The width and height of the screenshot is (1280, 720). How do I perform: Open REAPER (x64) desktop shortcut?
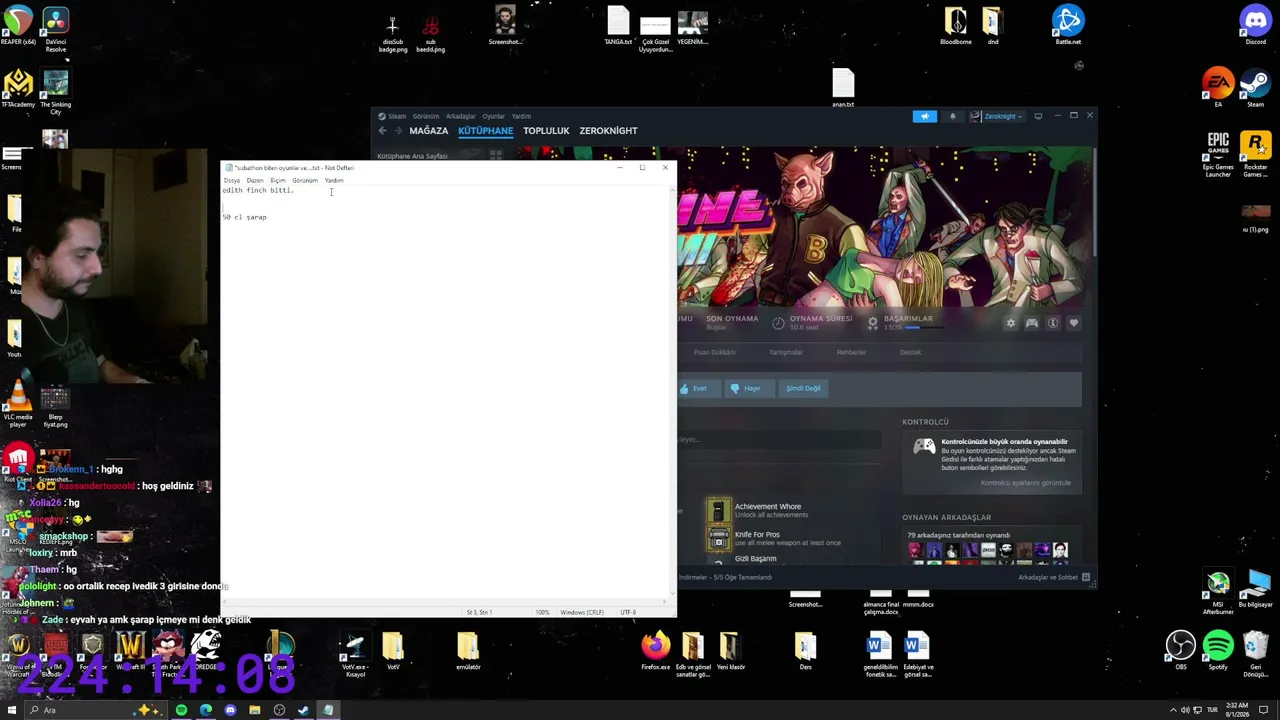[18, 26]
